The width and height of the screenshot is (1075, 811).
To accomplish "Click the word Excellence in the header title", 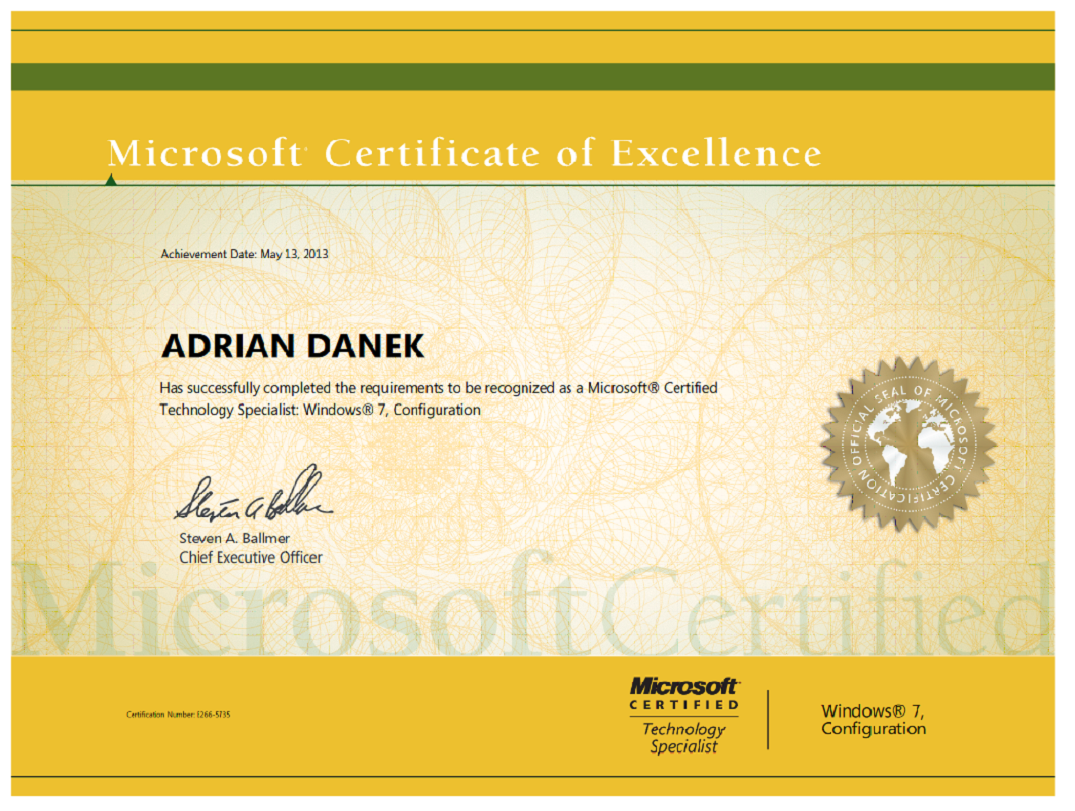I will (x=716, y=154).
